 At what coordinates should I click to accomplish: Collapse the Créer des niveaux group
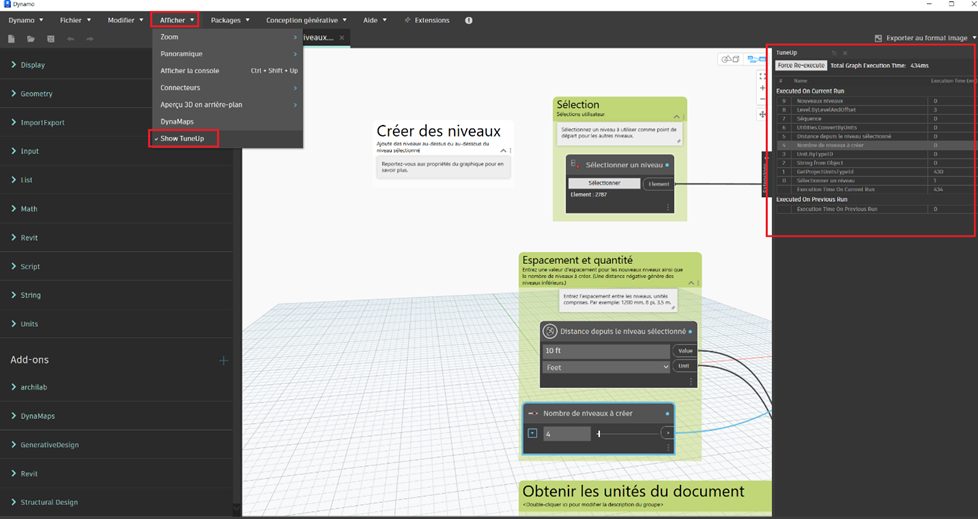(x=503, y=150)
